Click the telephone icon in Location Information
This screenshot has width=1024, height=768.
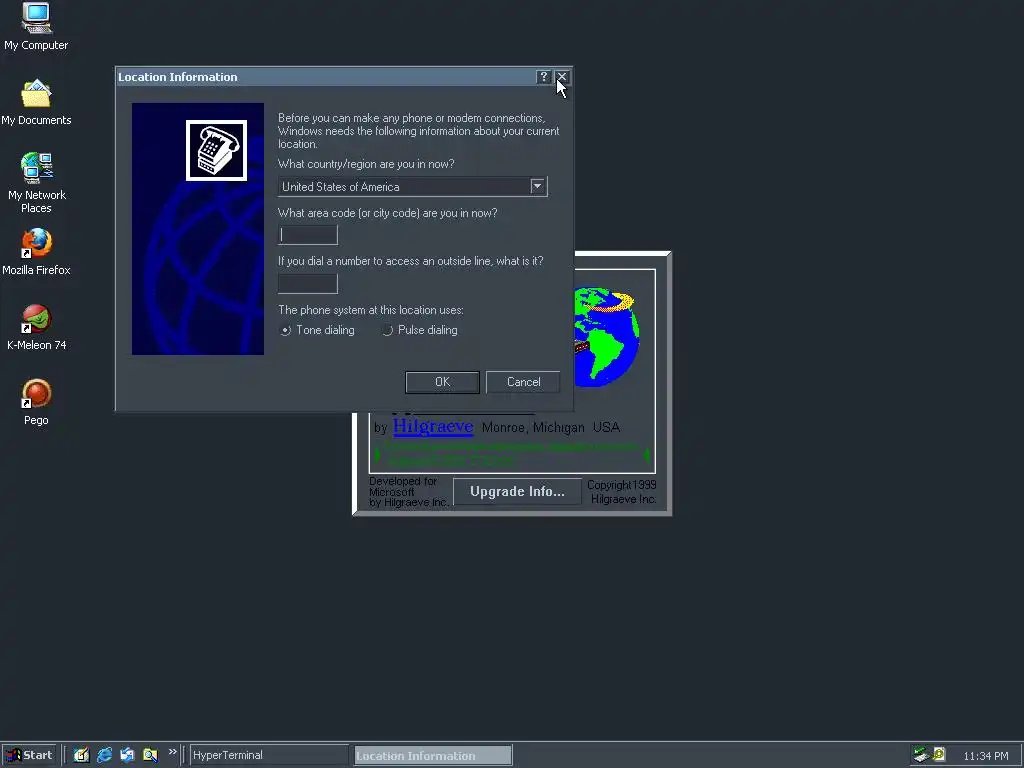pos(216,150)
